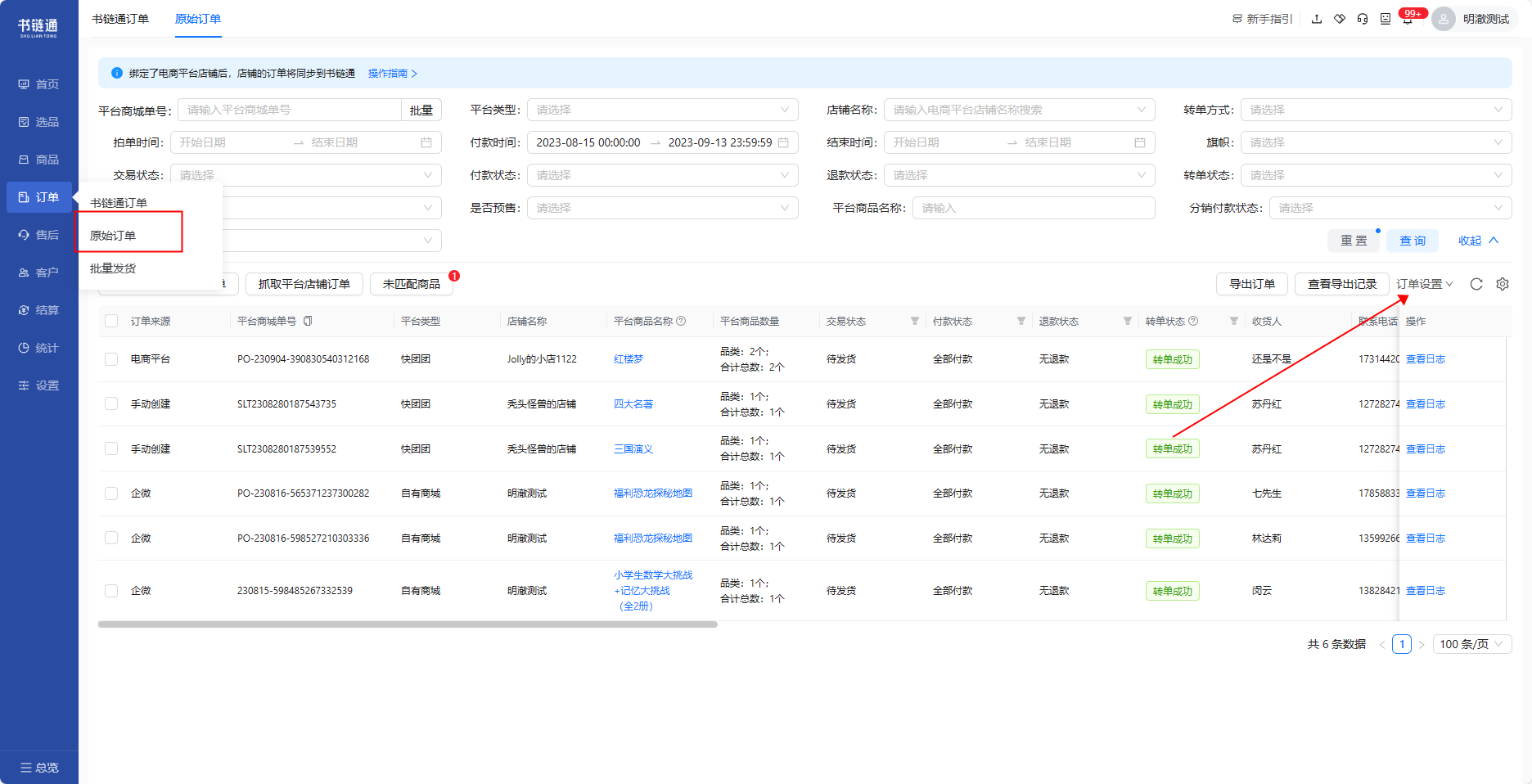Open 客户 in the sidebar
Screen dimensions: 1532x784
[x=39, y=273]
